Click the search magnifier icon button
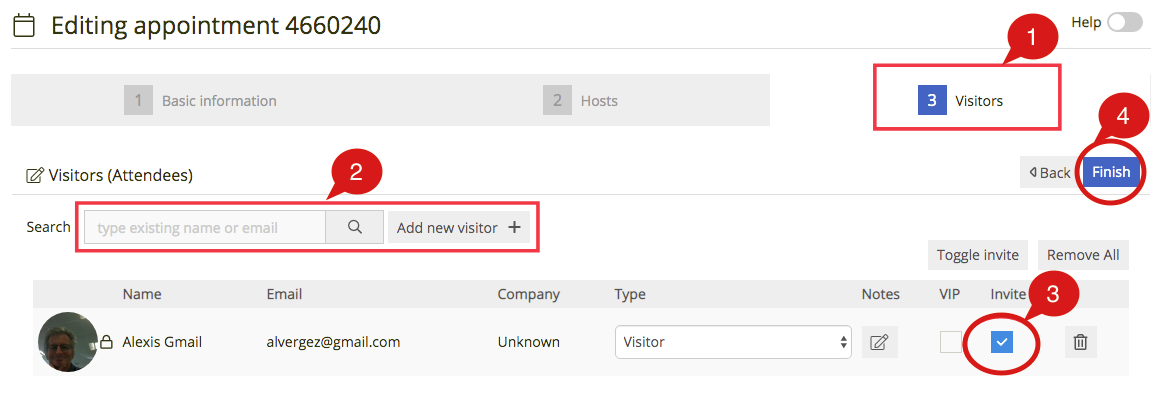1162x396 pixels. pyautogui.click(x=354, y=227)
